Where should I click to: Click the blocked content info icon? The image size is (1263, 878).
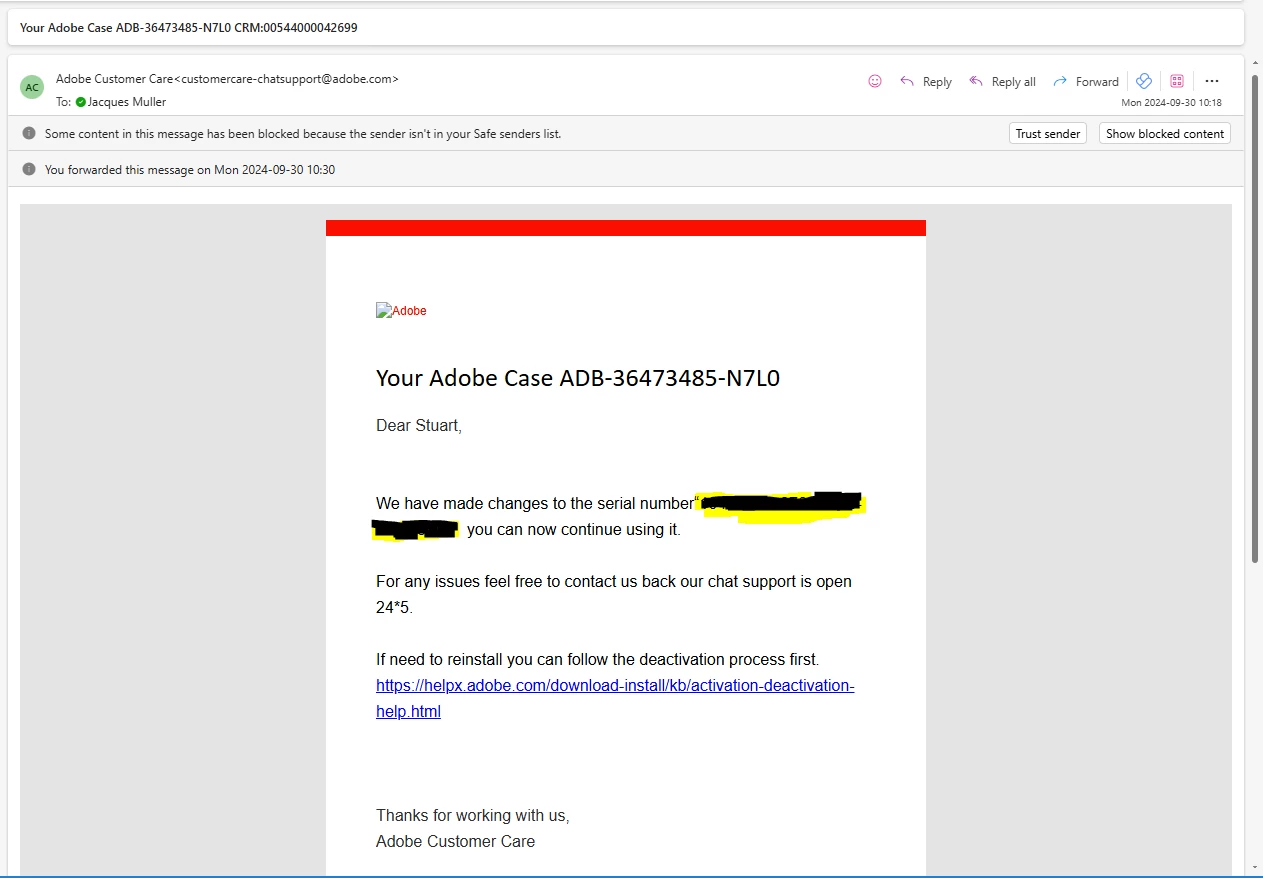point(29,133)
